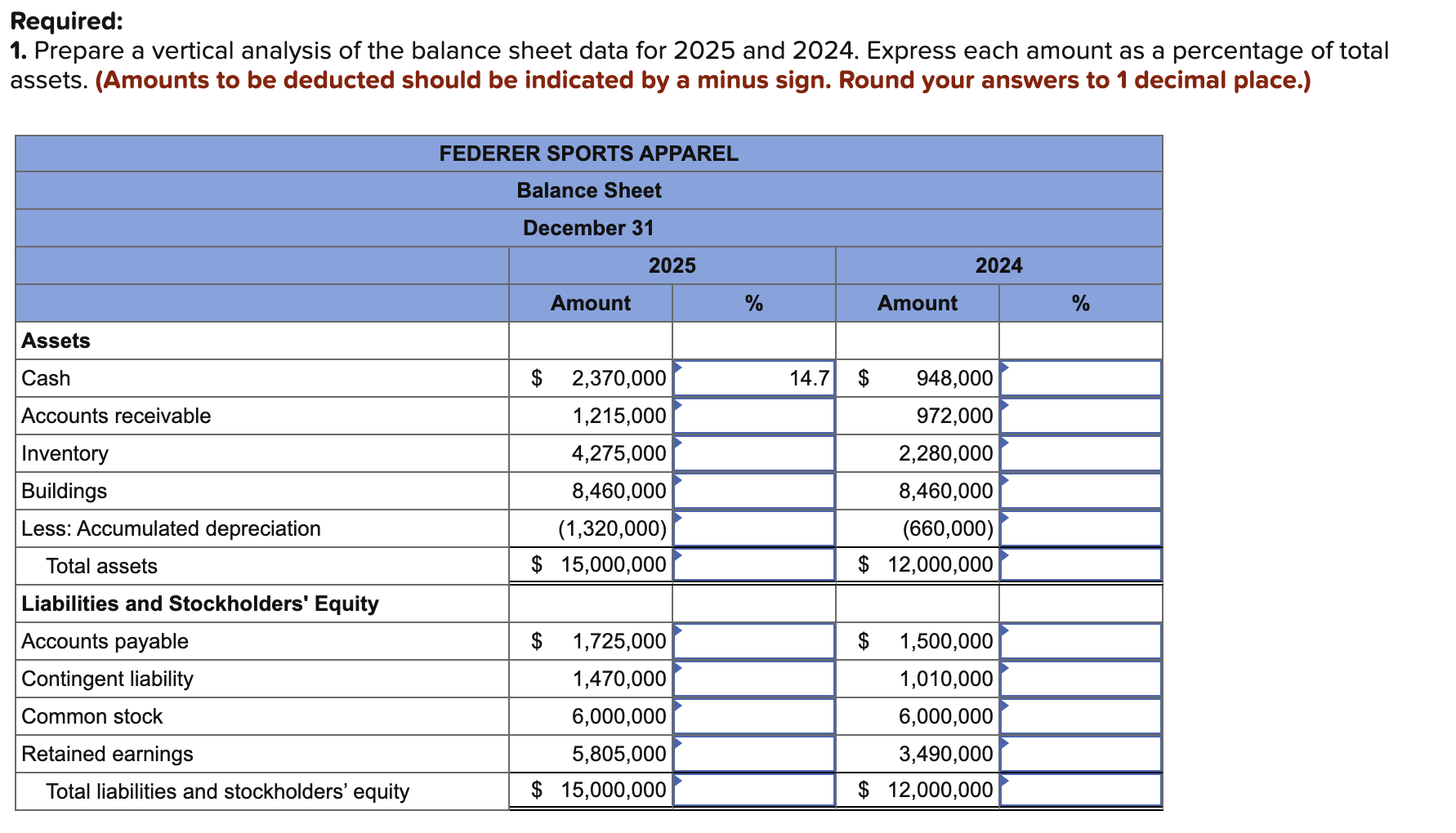The width and height of the screenshot is (1456, 833).
Task: Select the 2024 Retained earnings amount 3,490,000
Action: [x=945, y=754]
